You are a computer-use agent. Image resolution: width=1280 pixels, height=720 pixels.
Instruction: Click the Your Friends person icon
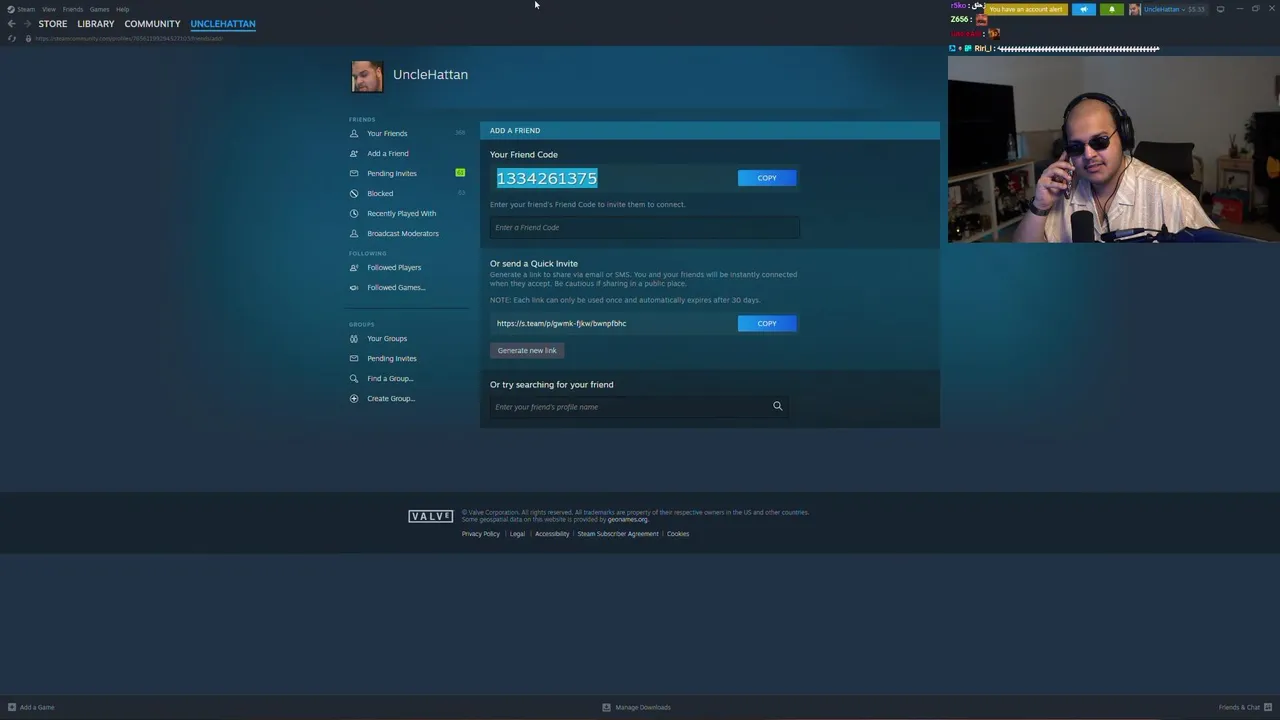tap(354, 133)
